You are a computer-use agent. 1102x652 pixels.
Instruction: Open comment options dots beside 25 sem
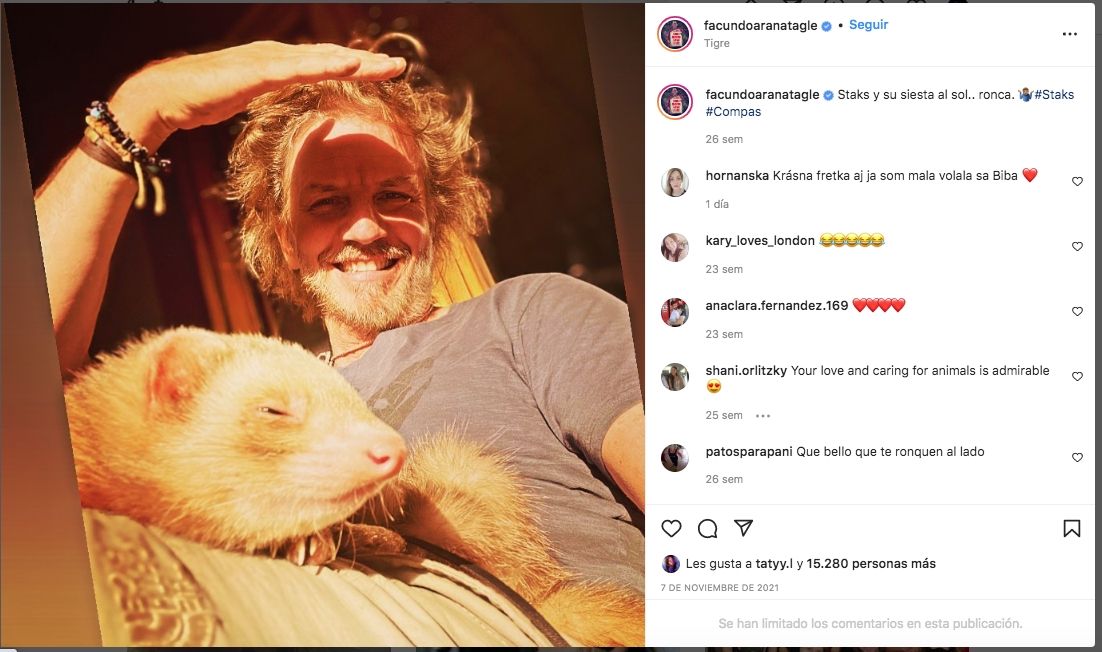click(x=763, y=416)
